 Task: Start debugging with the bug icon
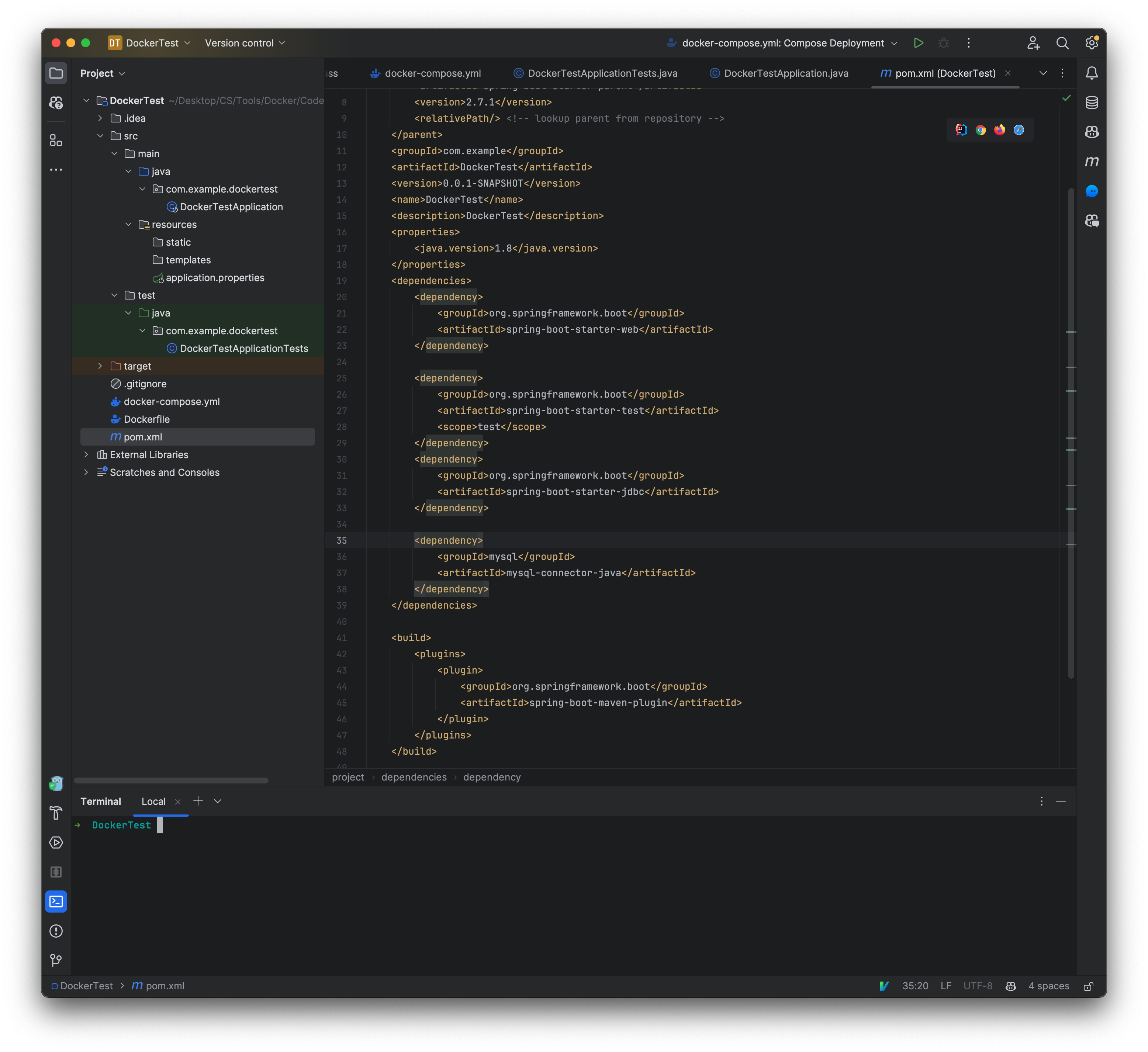pyautogui.click(x=944, y=43)
